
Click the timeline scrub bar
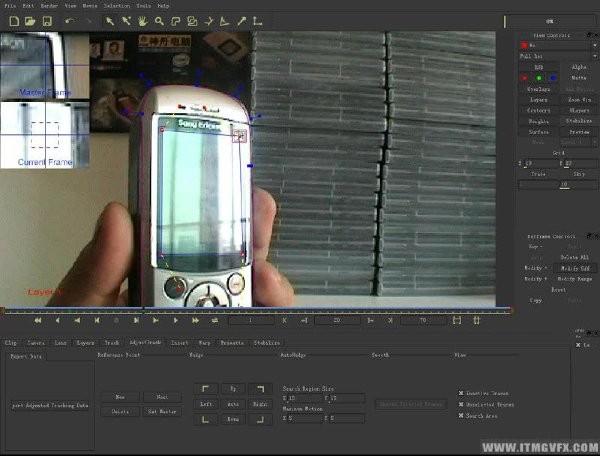(257, 310)
